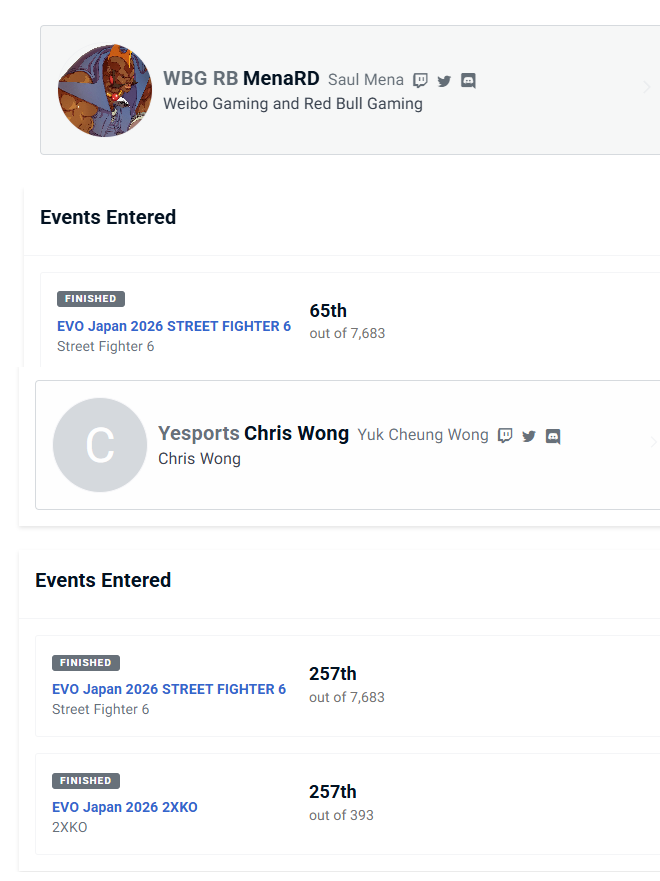
Task: Open Chris Wong's Twitch icon
Action: [505, 436]
